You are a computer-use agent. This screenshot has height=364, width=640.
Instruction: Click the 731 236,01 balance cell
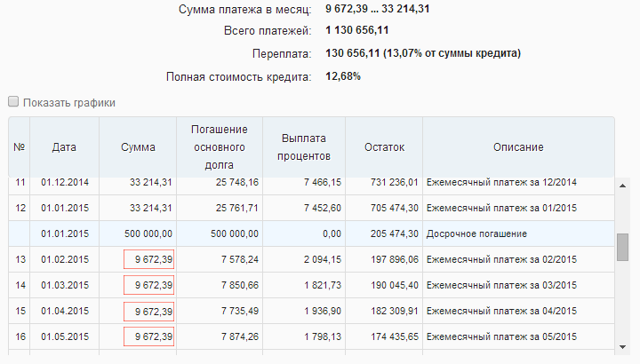[394, 182]
